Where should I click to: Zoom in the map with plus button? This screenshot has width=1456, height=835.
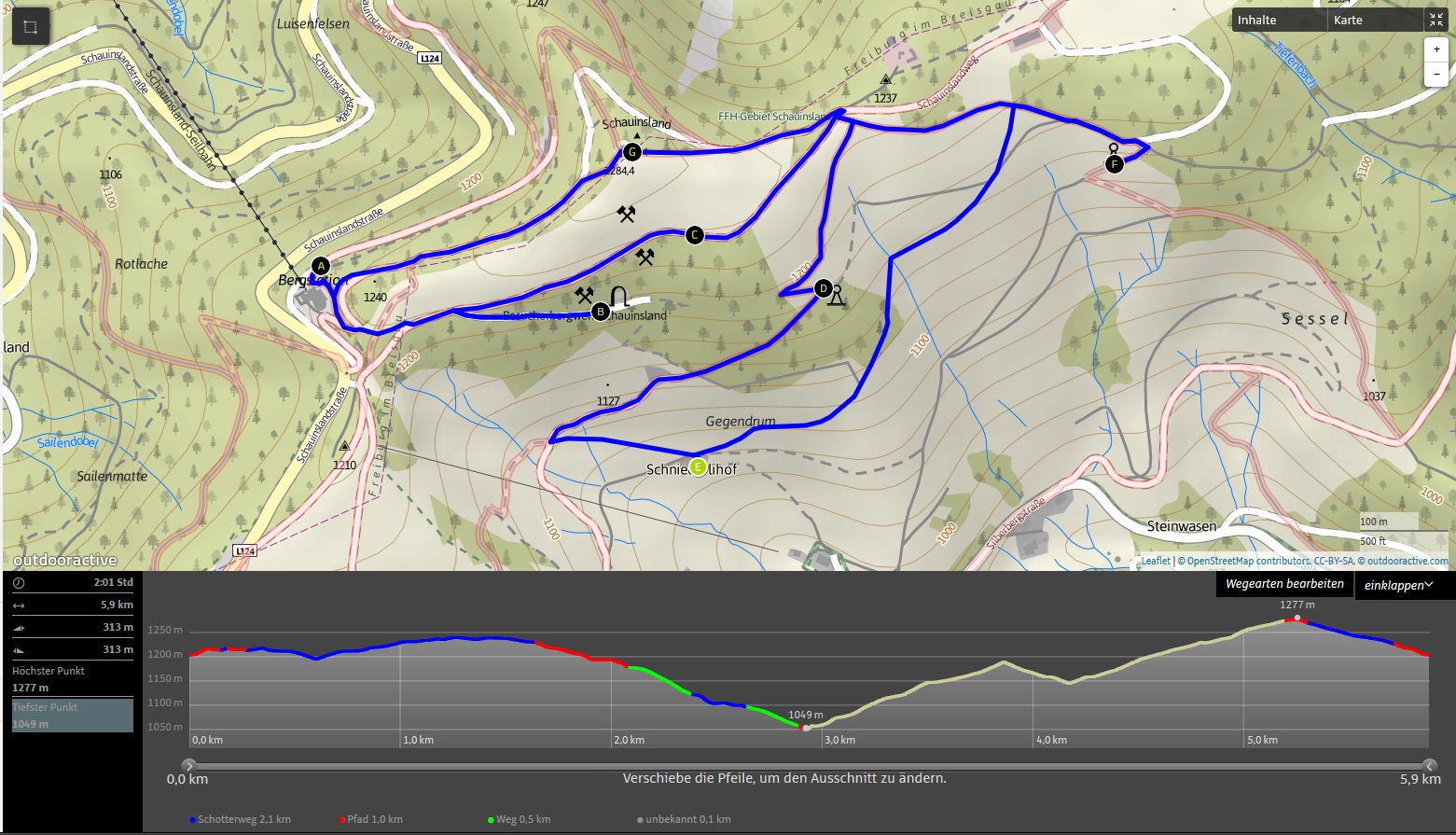pos(1436,49)
